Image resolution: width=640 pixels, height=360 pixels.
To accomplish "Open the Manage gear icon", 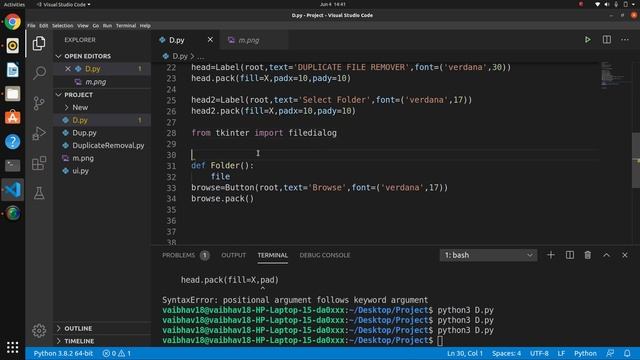I will pos(39,330).
